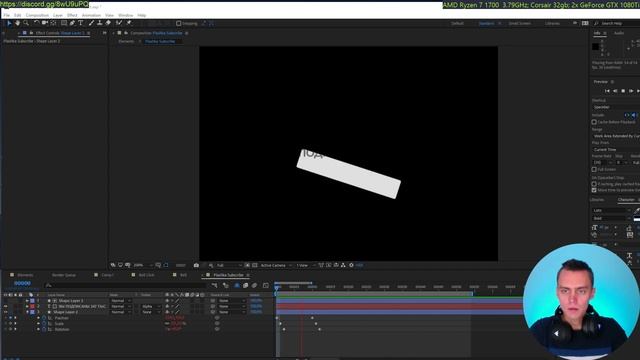
Task: Toggle 'Move time to preview time' checkbox
Action: 594,190
